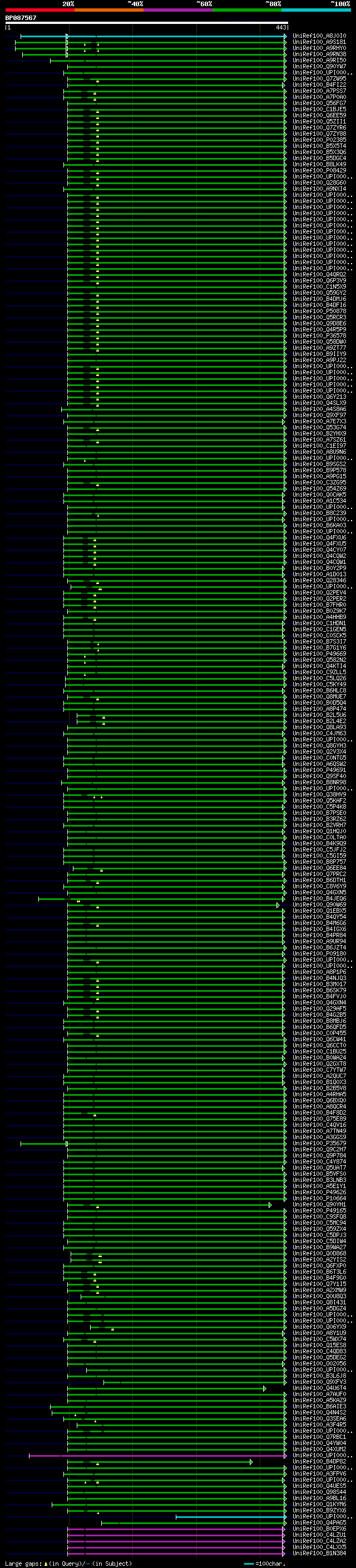Viewport: 356px width, 1568px height.
Task: Click the UniRef100_A5KAZ9 label
Action: point(319,1400)
